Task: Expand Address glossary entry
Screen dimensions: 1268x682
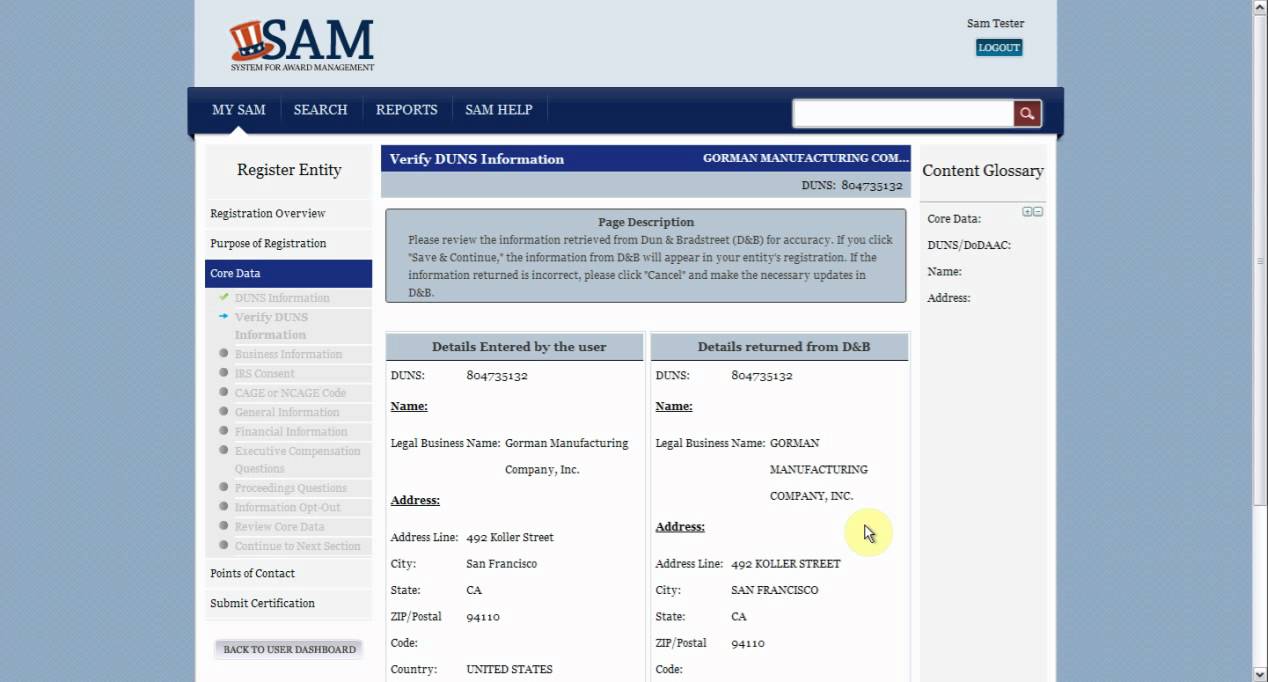Action: pos(949,298)
